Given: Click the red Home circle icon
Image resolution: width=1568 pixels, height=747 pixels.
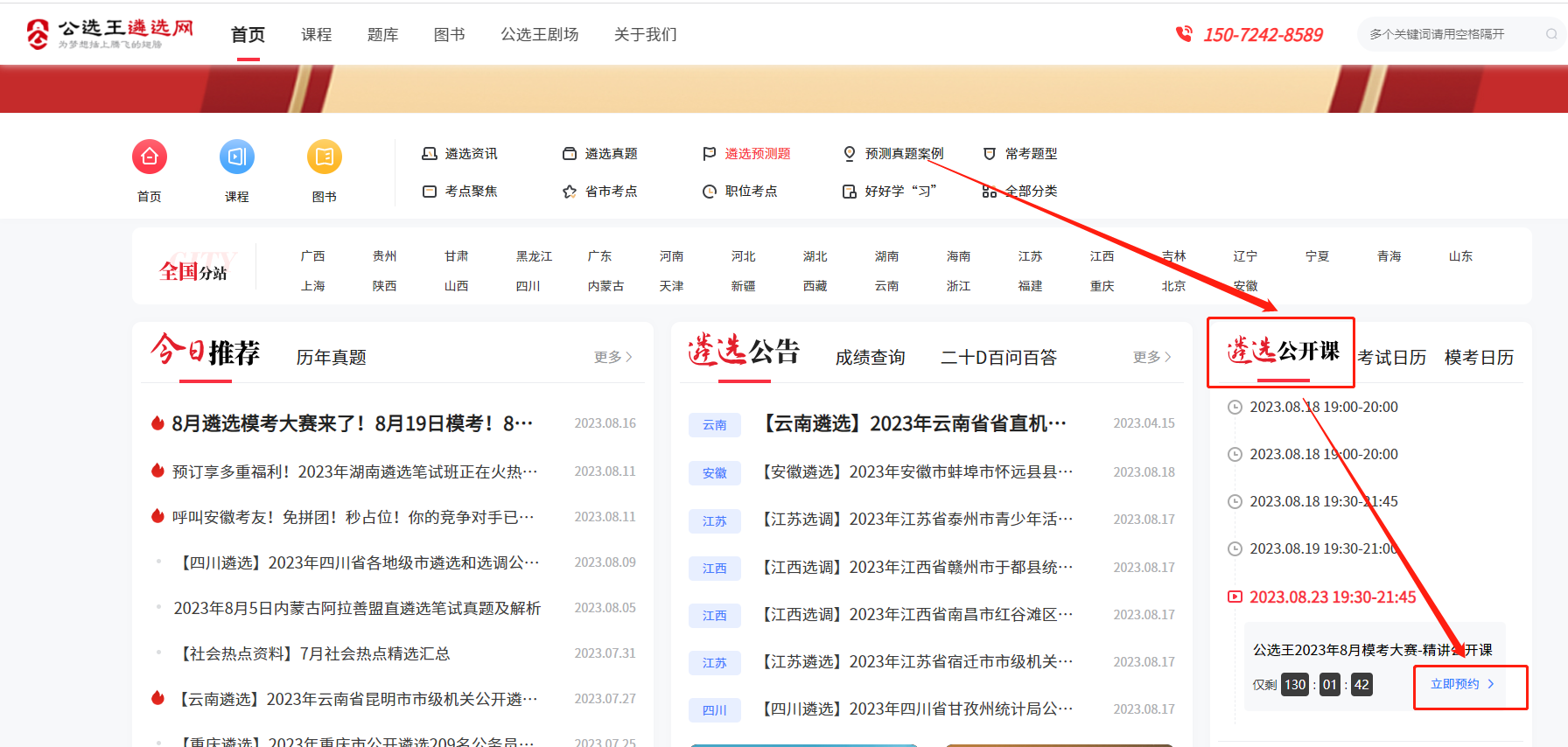Looking at the screenshot, I should tap(150, 157).
